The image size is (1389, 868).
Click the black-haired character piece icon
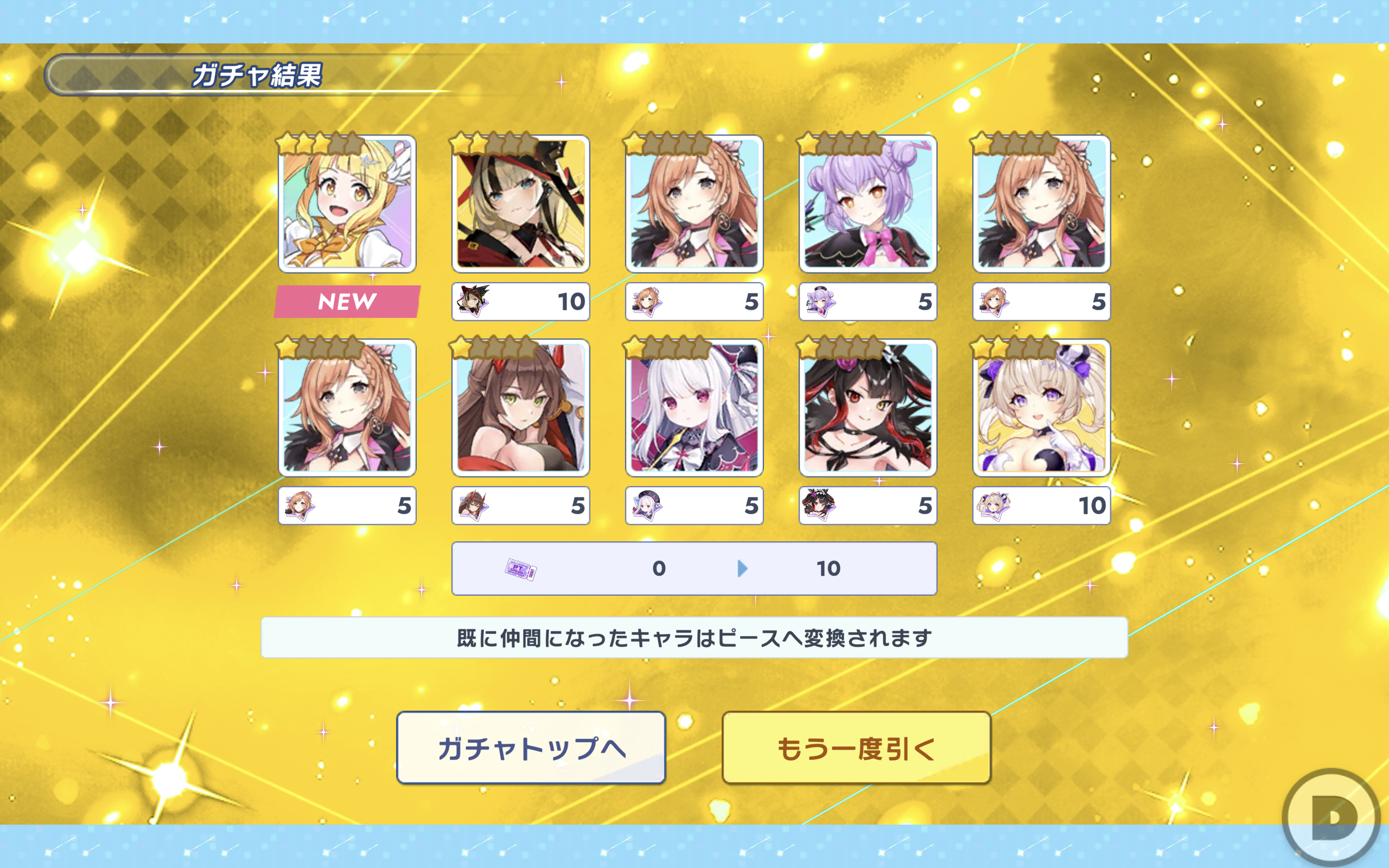820,505
